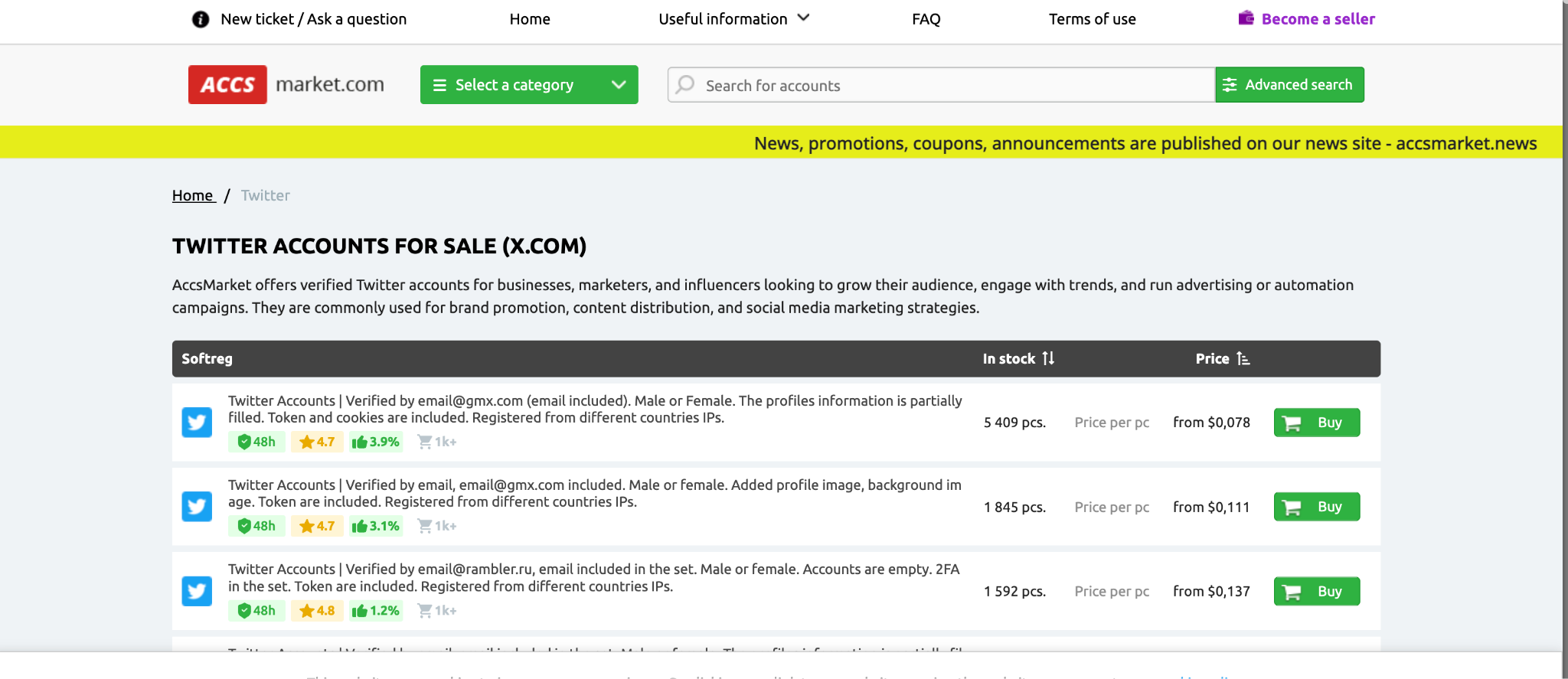The image size is (1568, 679).
Task: Open the FAQ page
Action: [926, 19]
